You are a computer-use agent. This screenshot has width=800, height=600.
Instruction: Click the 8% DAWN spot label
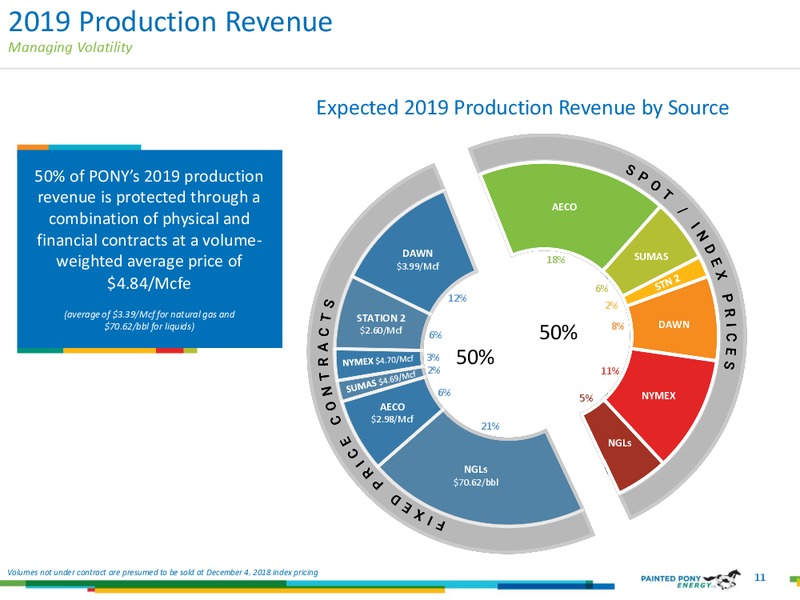tap(617, 326)
